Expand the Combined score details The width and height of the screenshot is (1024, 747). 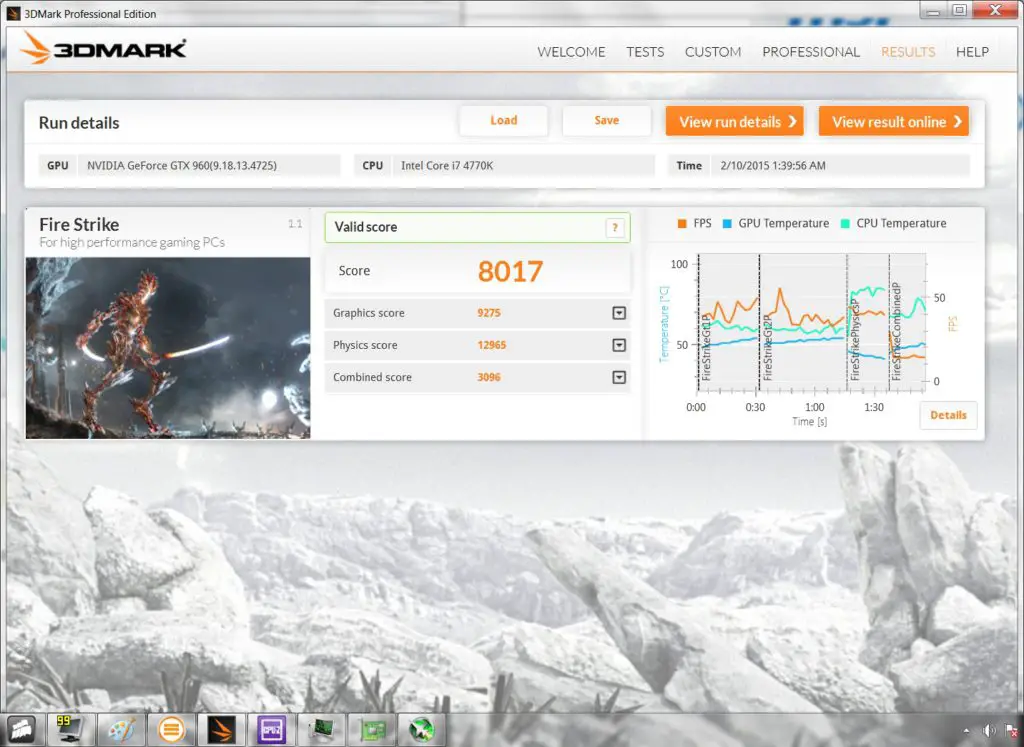click(619, 377)
